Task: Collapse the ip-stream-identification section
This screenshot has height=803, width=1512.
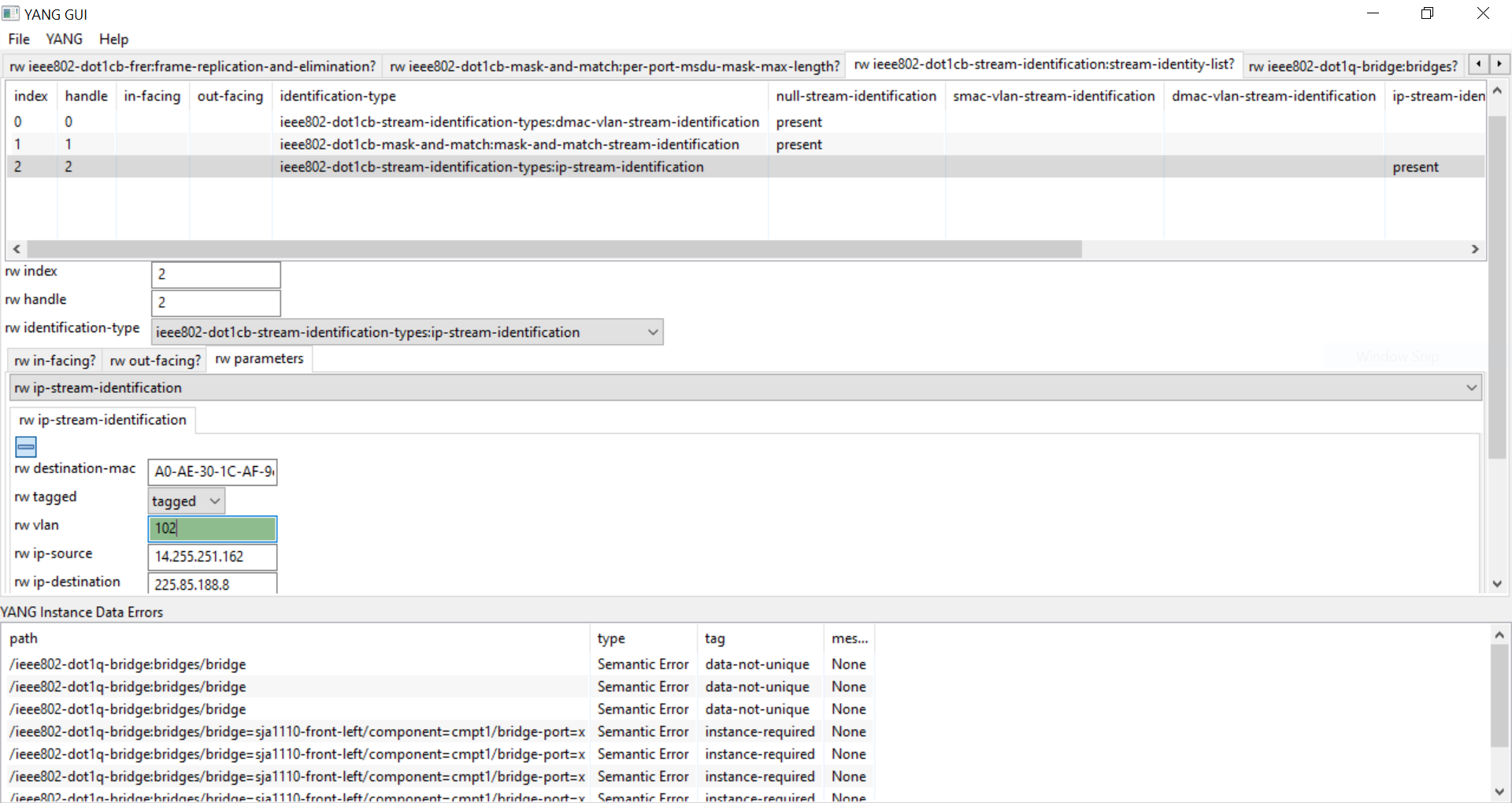Action: click(24, 446)
